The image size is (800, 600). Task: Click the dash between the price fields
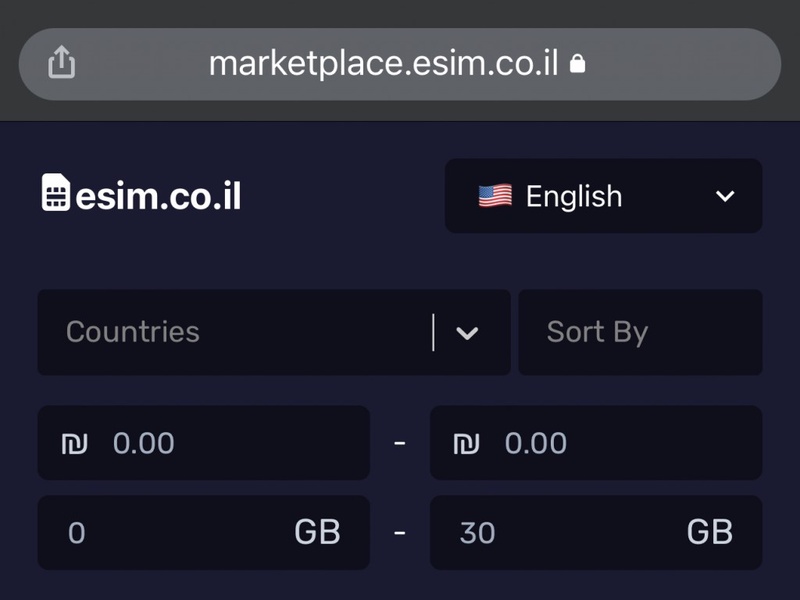(x=399, y=443)
